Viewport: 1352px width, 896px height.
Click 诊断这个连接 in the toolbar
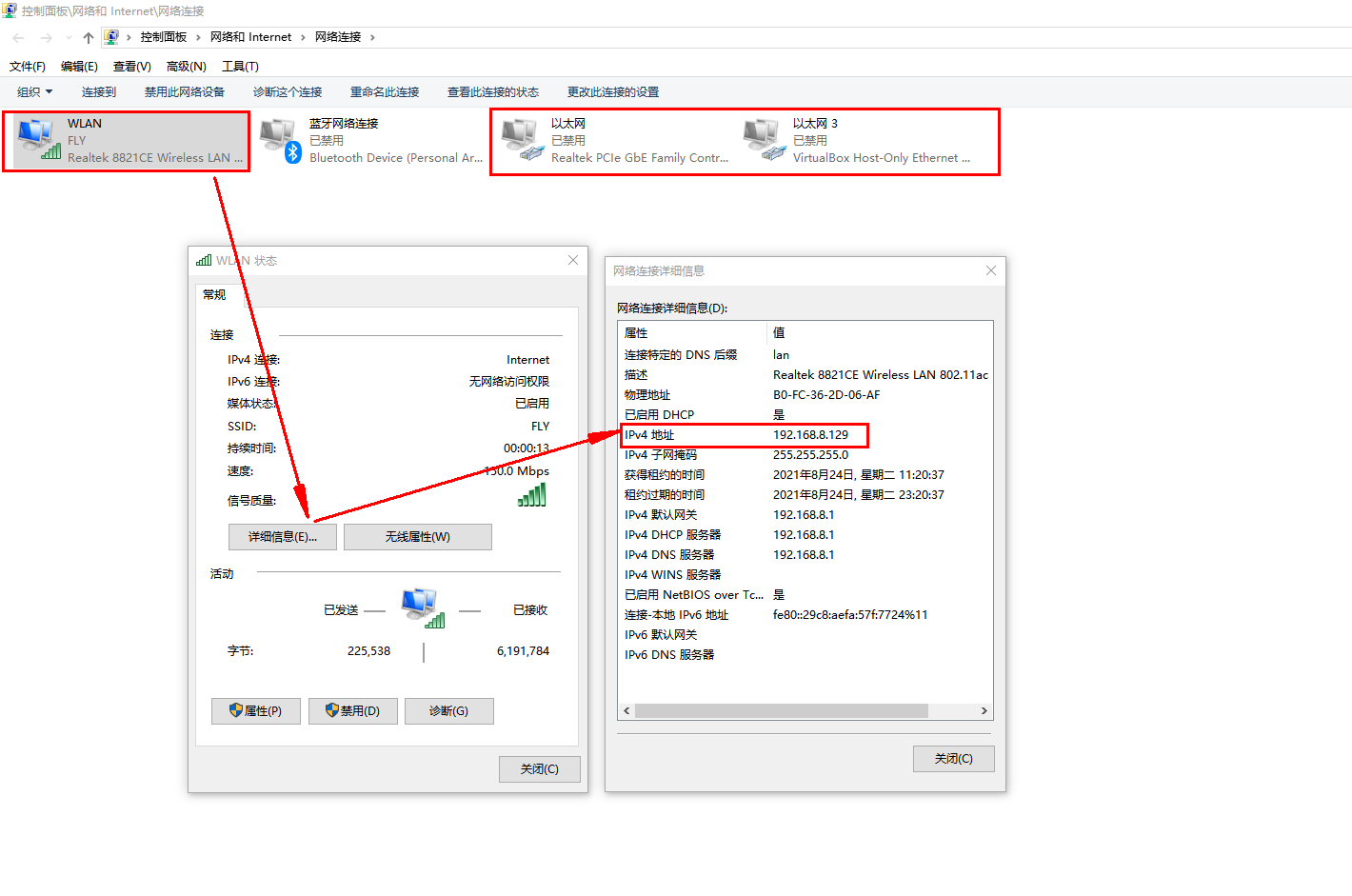tap(288, 92)
